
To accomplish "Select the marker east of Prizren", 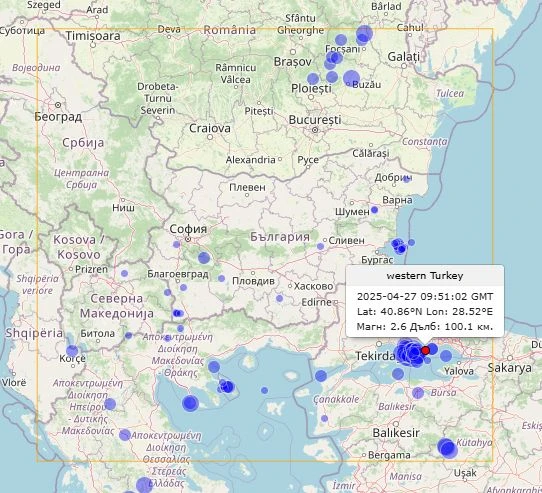I will [124, 273].
